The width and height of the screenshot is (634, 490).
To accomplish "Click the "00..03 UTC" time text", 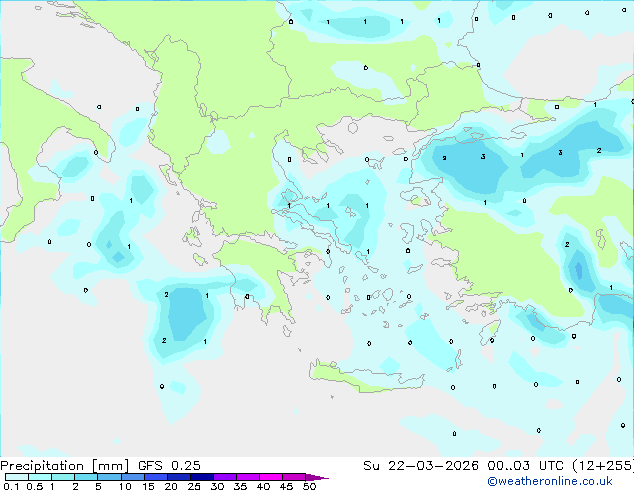I will coord(525,466).
